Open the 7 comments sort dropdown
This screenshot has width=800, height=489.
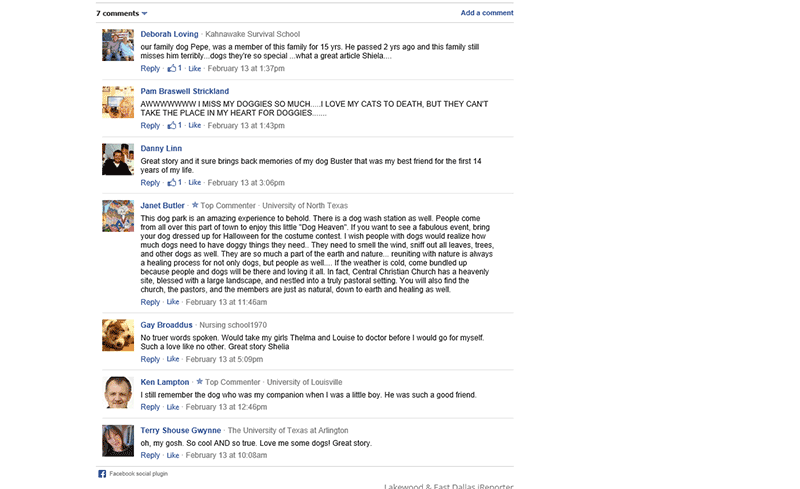click(x=145, y=14)
